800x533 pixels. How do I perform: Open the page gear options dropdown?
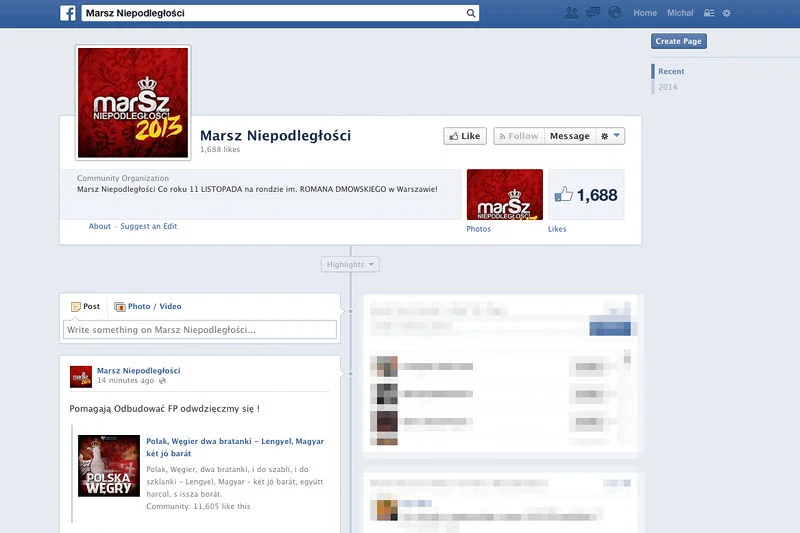610,136
